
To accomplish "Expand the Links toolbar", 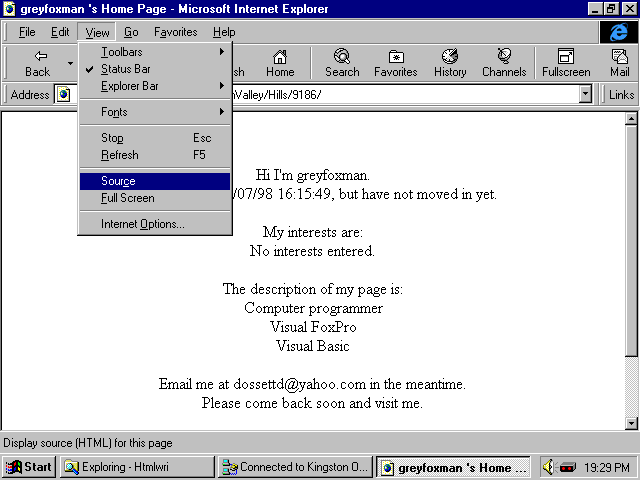I will point(621,95).
